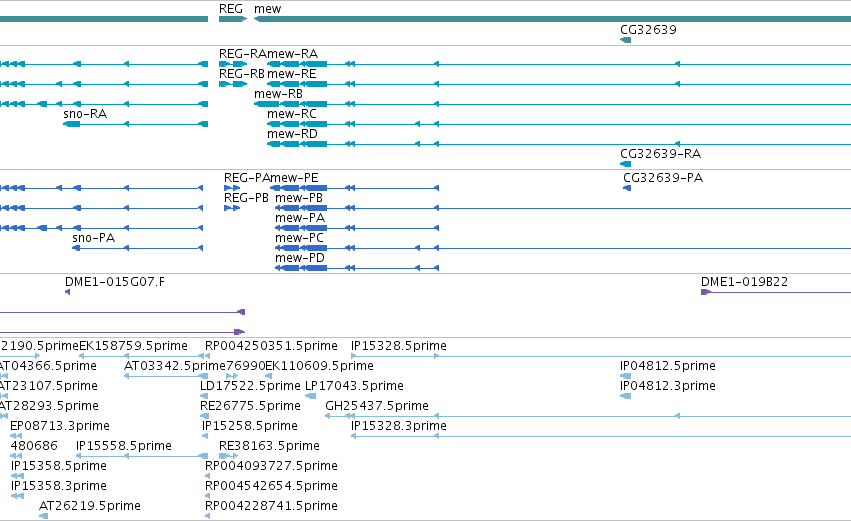Open the mew-RD transcript label
This screenshot has width=851, height=521.
click(293, 134)
